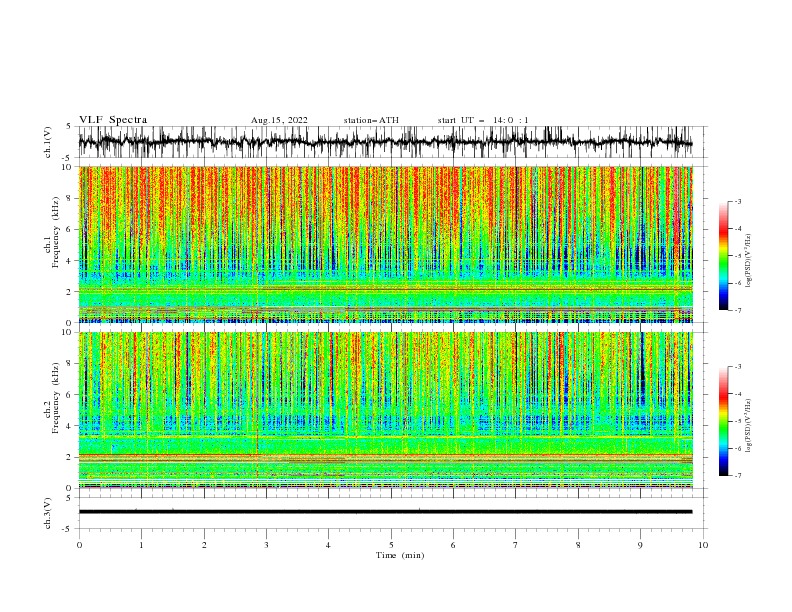Click the 'VLF Spectra' title text
This screenshot has width=792, height=612.
coord(113,120)
